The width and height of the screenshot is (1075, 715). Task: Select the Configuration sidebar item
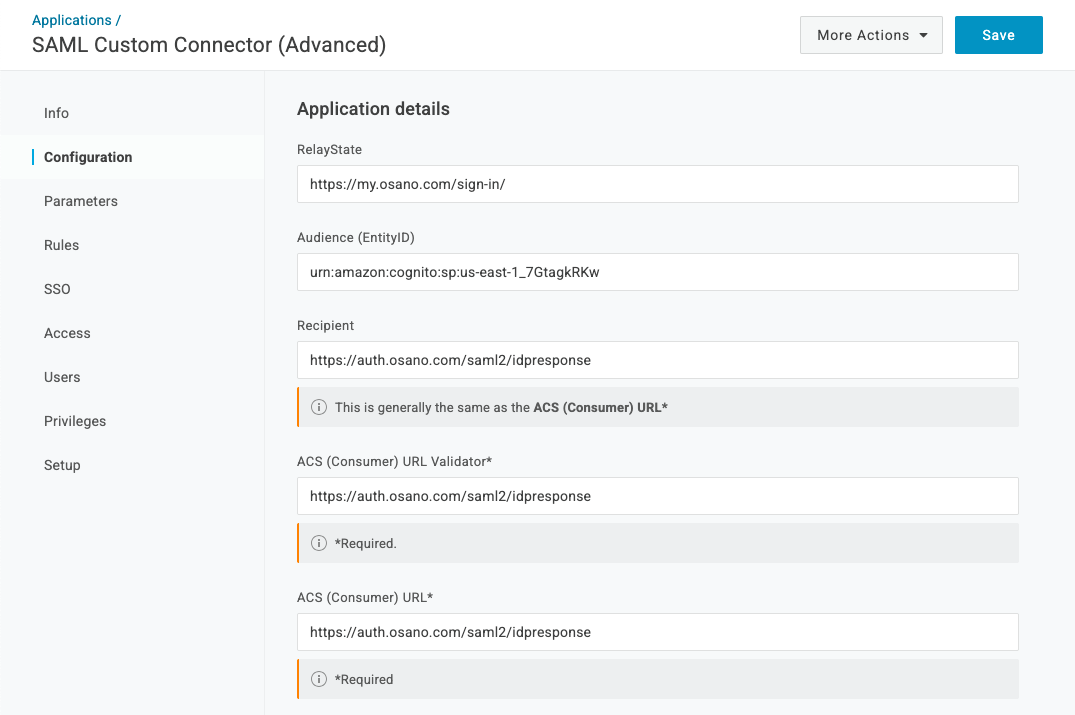[88, 157]
